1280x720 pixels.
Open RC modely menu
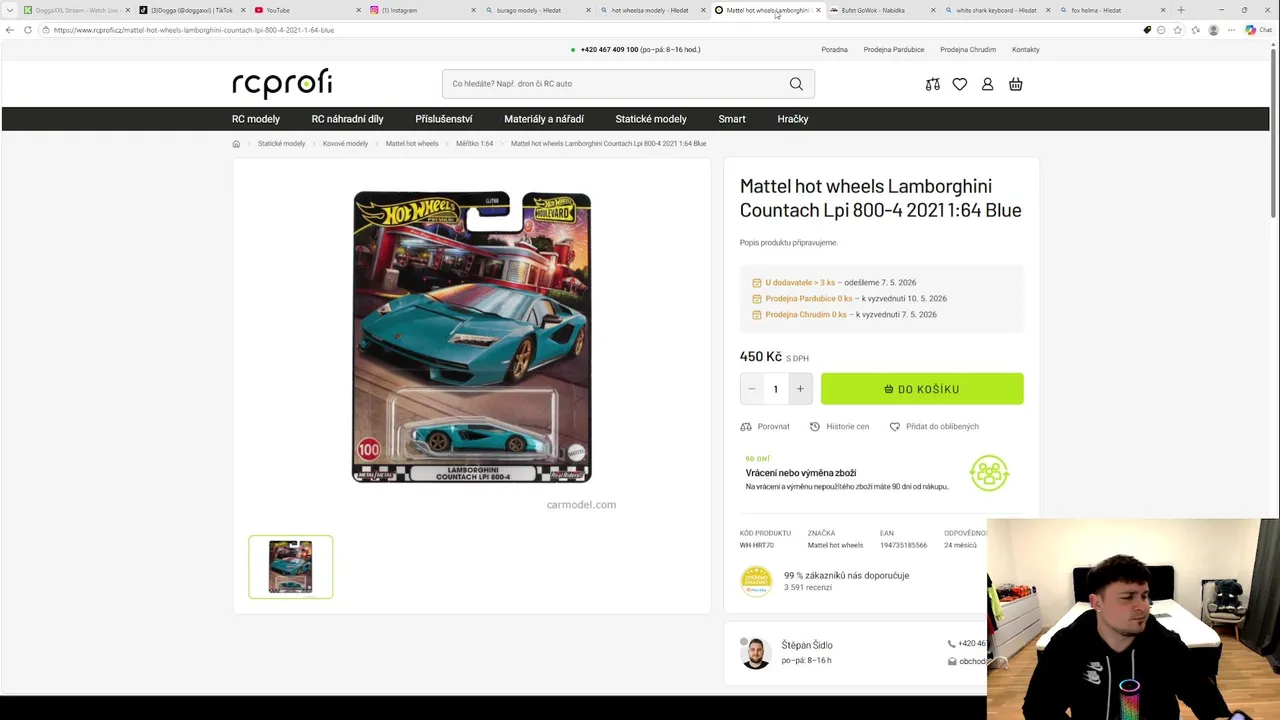256,119
